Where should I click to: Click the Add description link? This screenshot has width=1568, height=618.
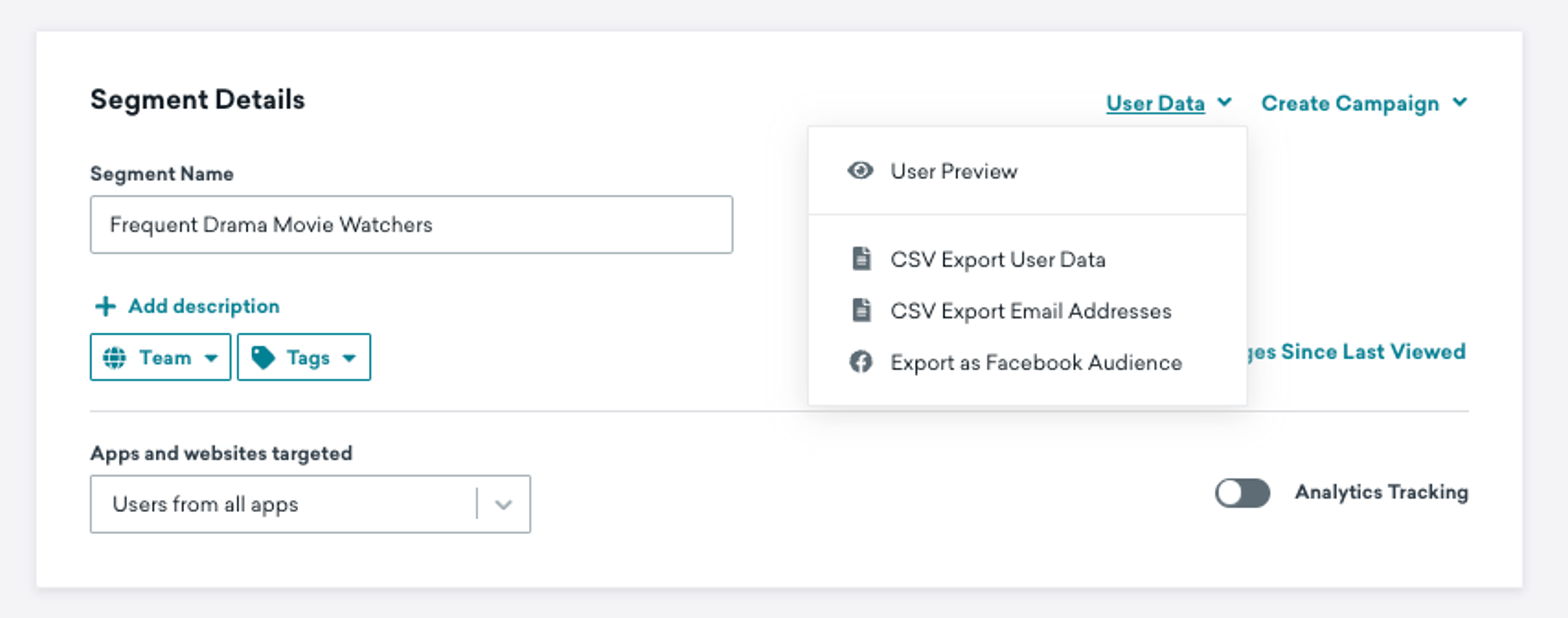(x=204, y=306)
